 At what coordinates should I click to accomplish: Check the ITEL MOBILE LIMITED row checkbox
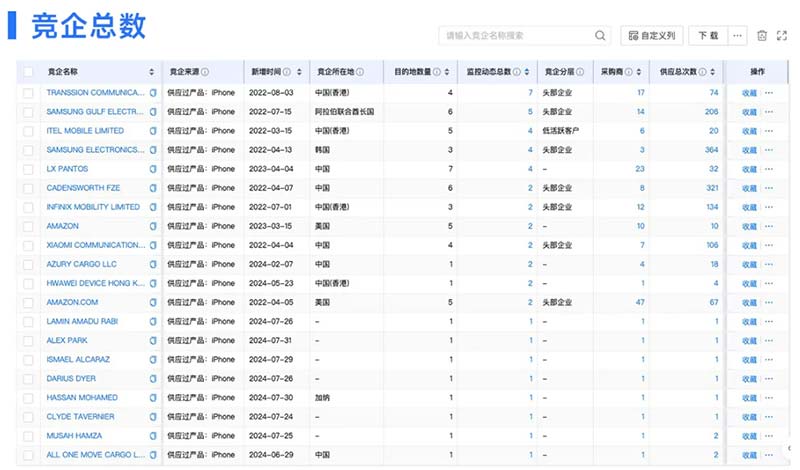(x=29, y=131)
